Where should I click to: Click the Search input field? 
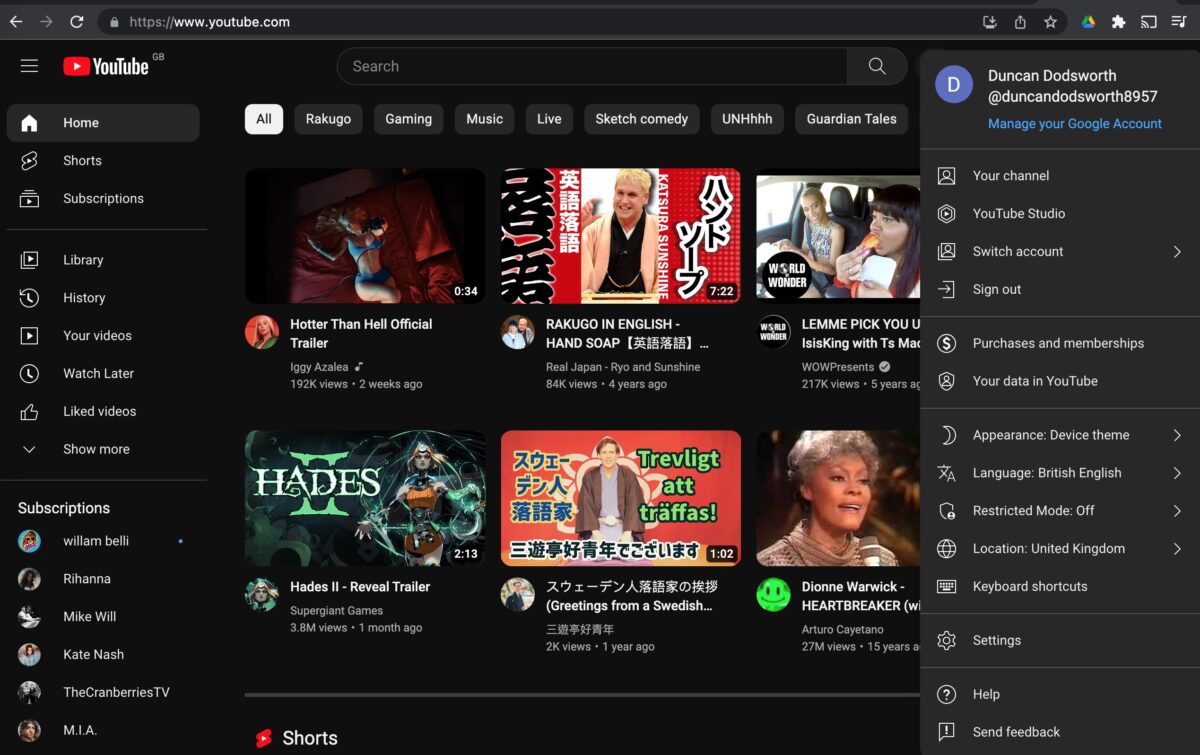[592, 66]
